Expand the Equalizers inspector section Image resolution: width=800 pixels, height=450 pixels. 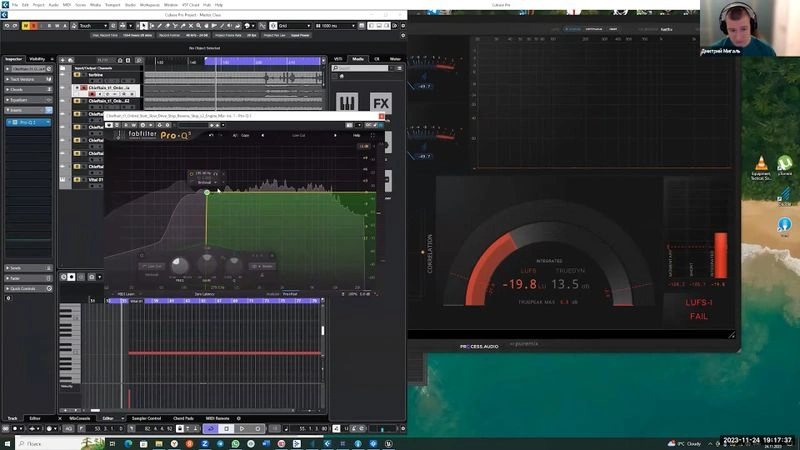tap(28, 100)
